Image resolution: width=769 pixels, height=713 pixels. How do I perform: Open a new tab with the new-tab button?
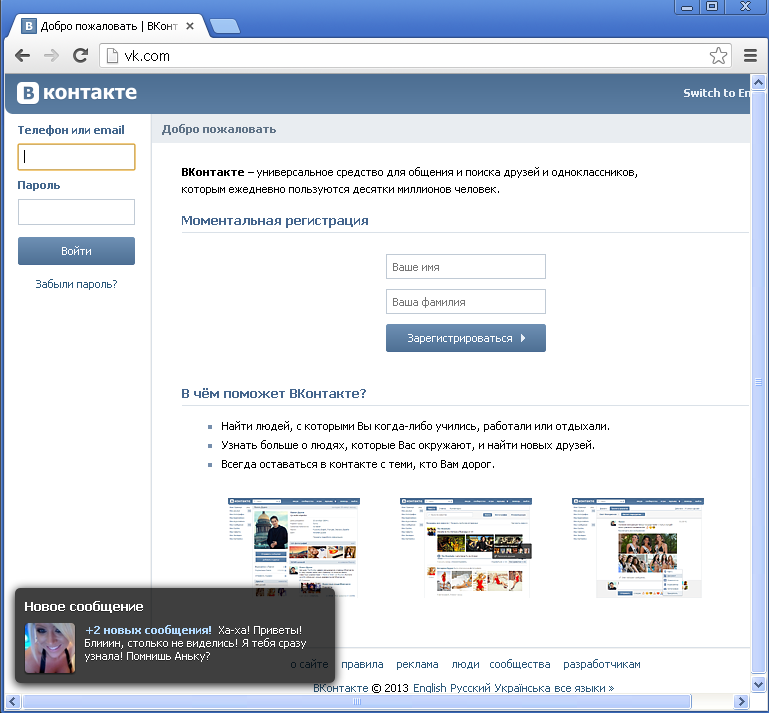click(225, 26)
